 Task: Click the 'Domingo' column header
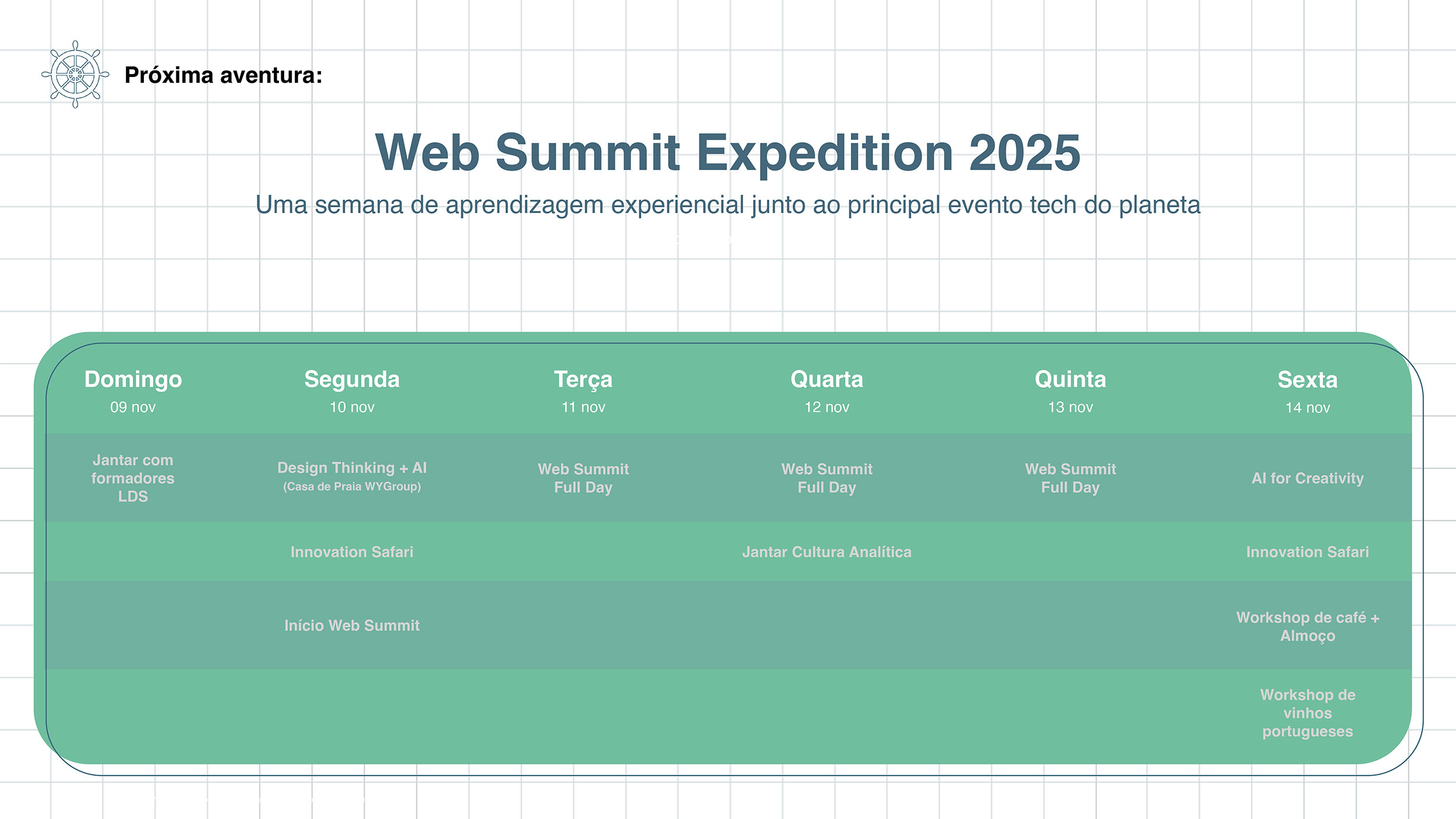(x=133, y=379)
